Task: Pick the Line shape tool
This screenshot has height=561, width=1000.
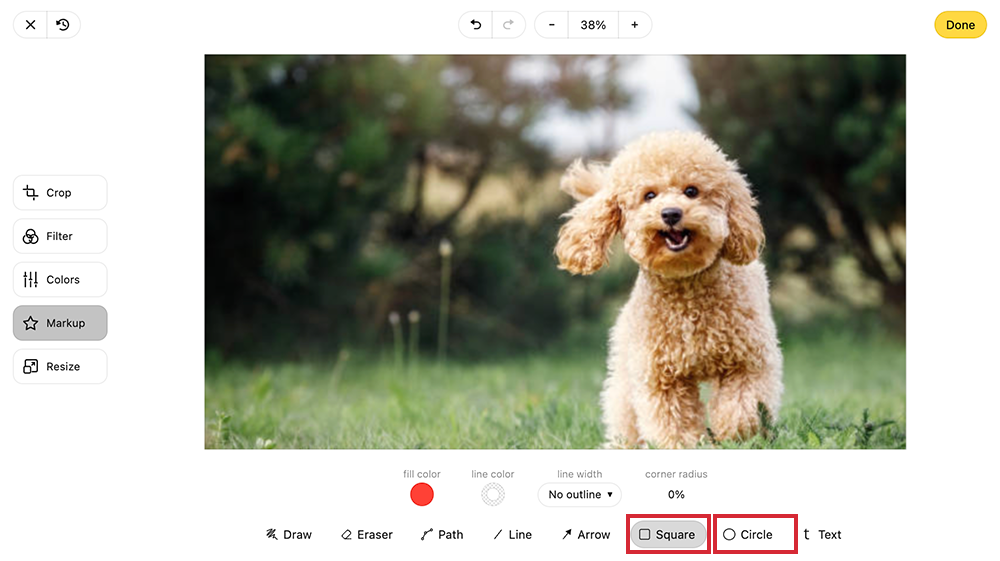Action: point(512,535)
